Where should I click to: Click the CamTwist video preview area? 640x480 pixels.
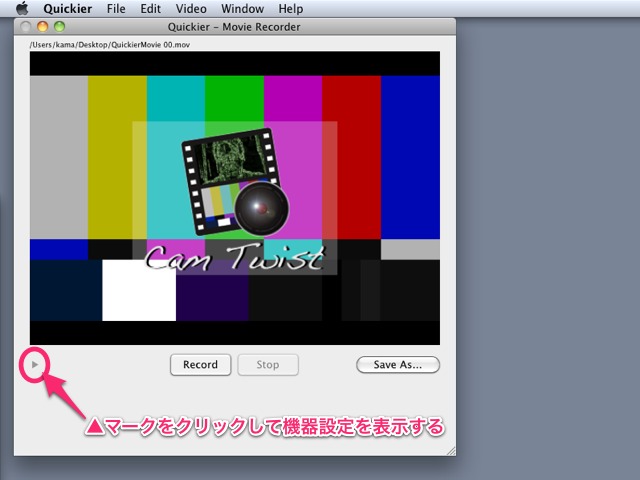[235, 198]
